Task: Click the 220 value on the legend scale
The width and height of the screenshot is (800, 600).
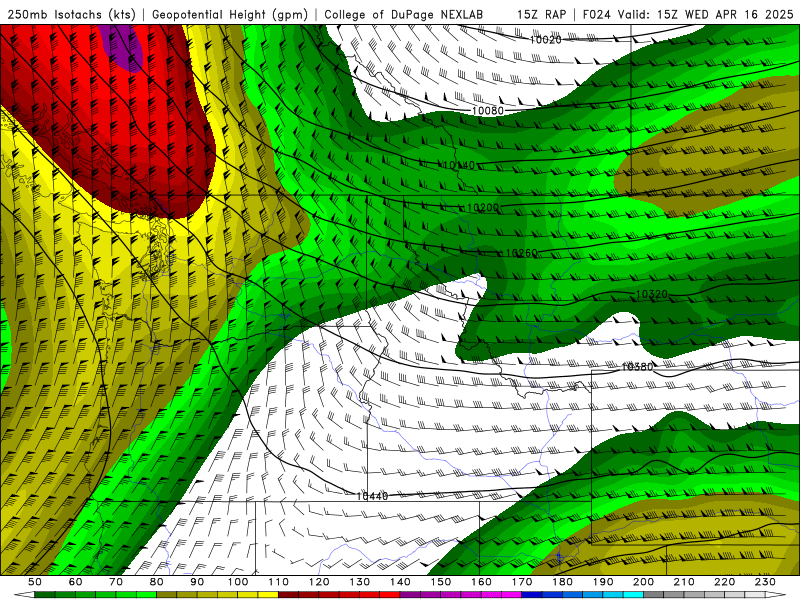Action: tap(724, 582)
